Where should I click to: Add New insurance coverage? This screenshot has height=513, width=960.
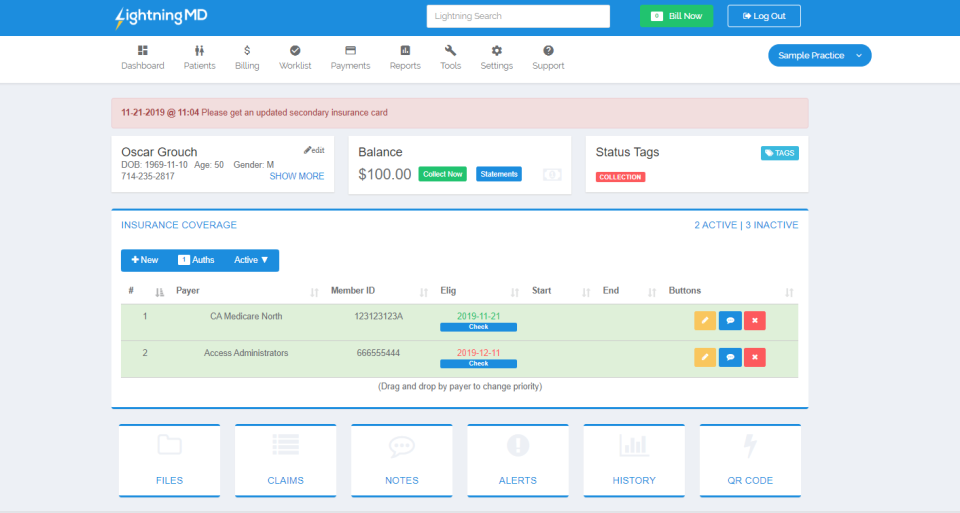pyautogui.click(x=145, y=260)
